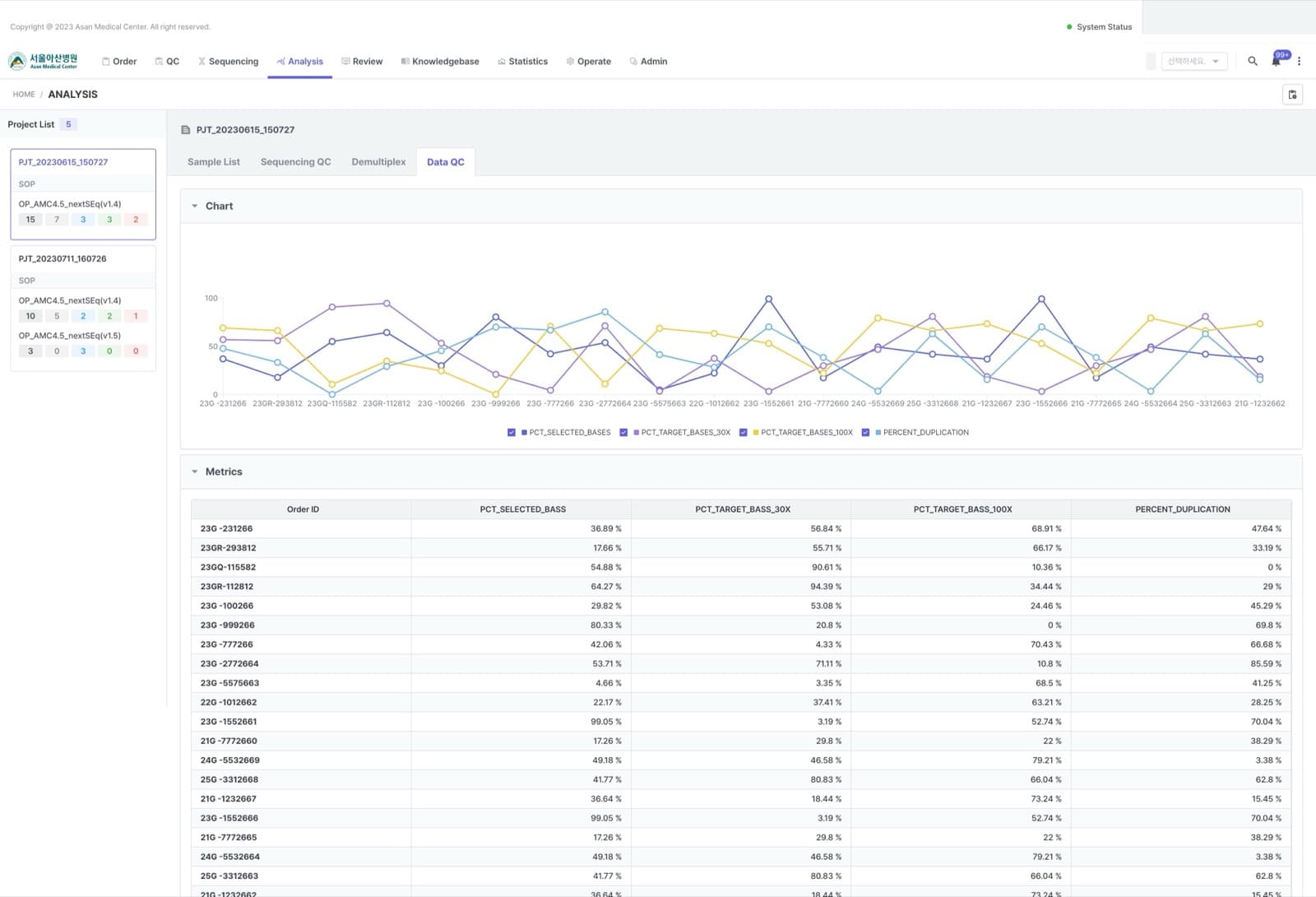Uncheck the PCT_SELECTED_BASES legend checkbox
Screen dimensions: 1316x897
pyautogui.click(x=512, y=432)
